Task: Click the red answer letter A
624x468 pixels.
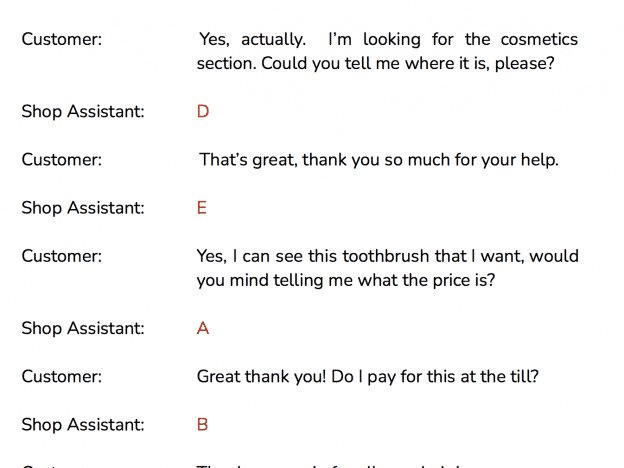Action: [x=203, y=328]
